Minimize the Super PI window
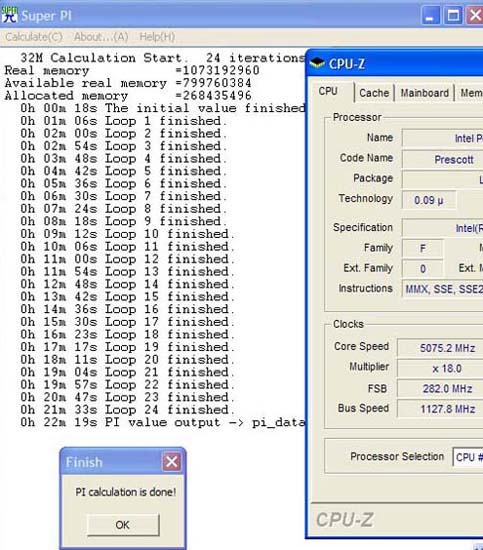Image resolution: width=483 pixels, height=550 pixels. tap(430, 15)
